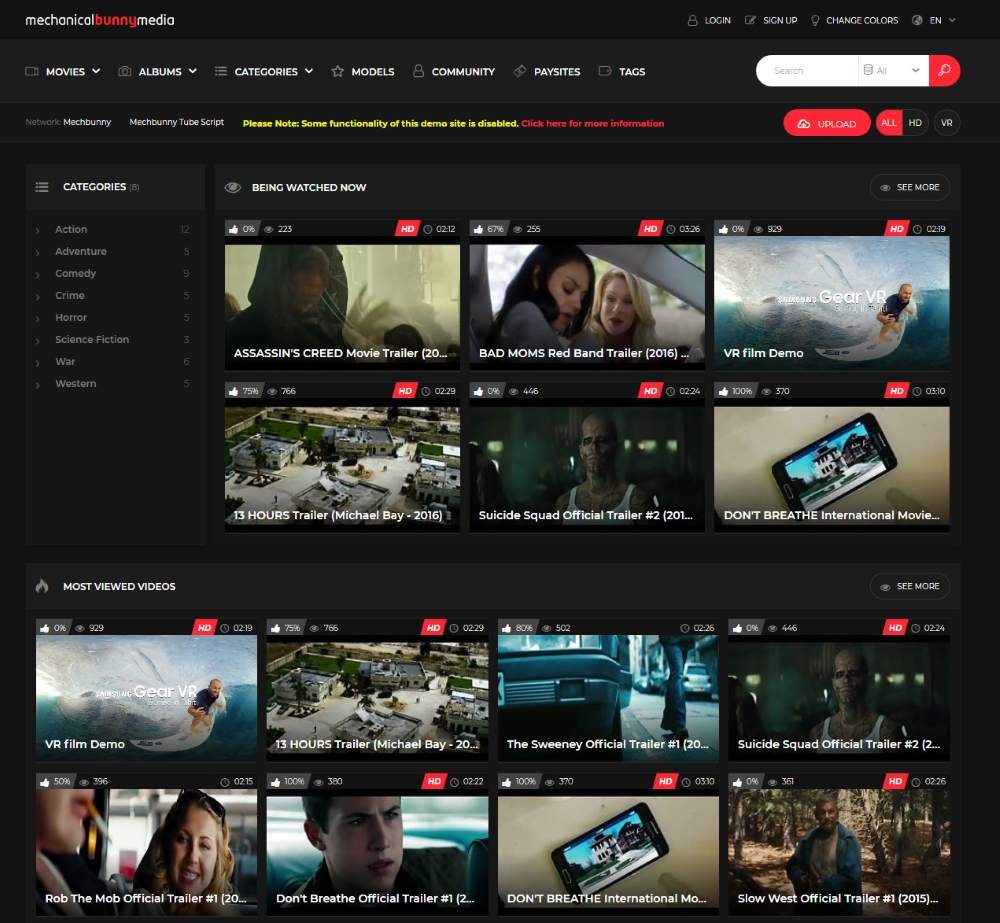Click the Movies film icon
Image resolution: width=1000 pixels, height=923 pixels.
pyautogui.click(x=32, y=71)
